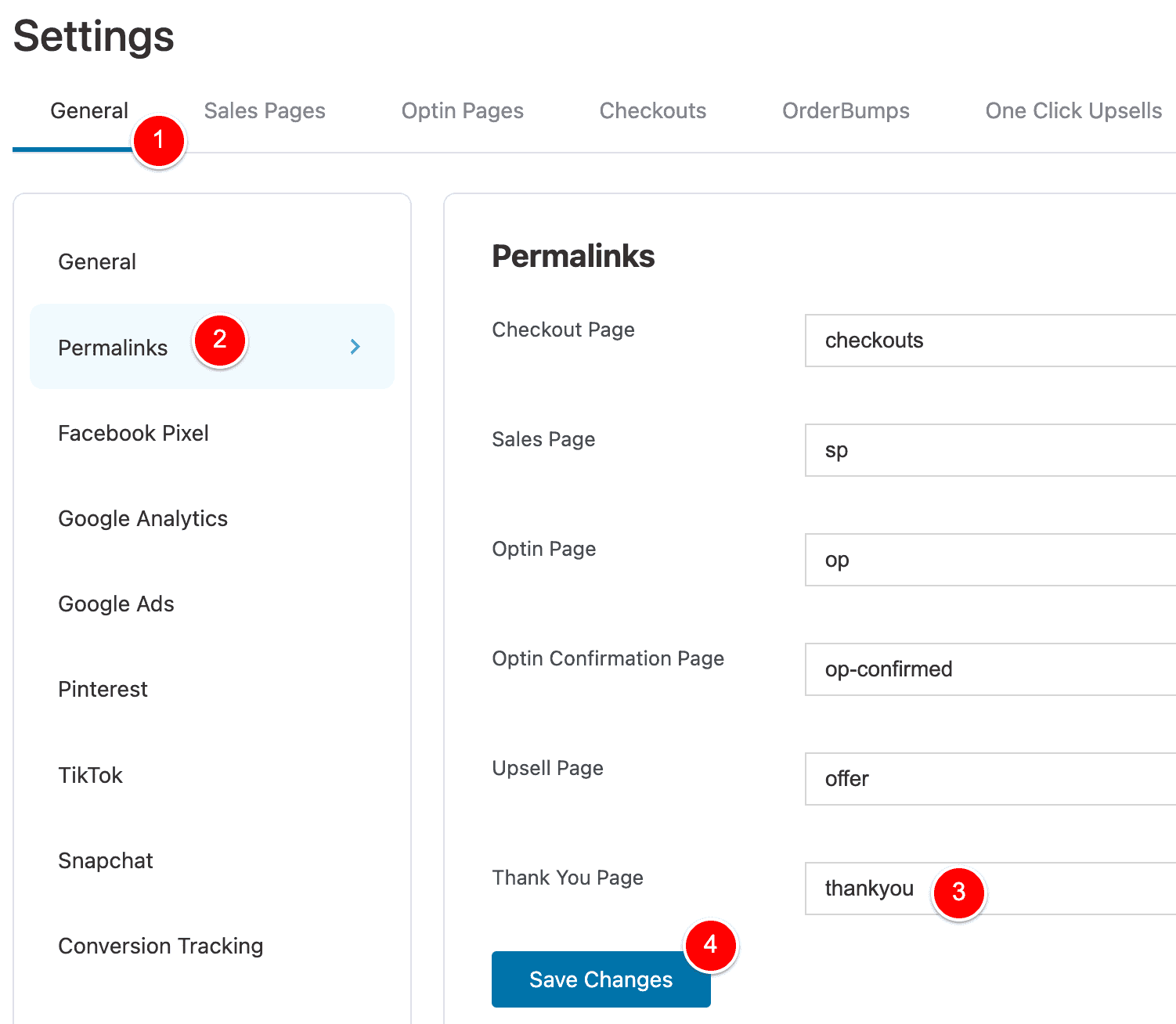Click the Optin Confirmation Page field
The width and height of the screenshot is (1176, 1024).
pos(990,669)
